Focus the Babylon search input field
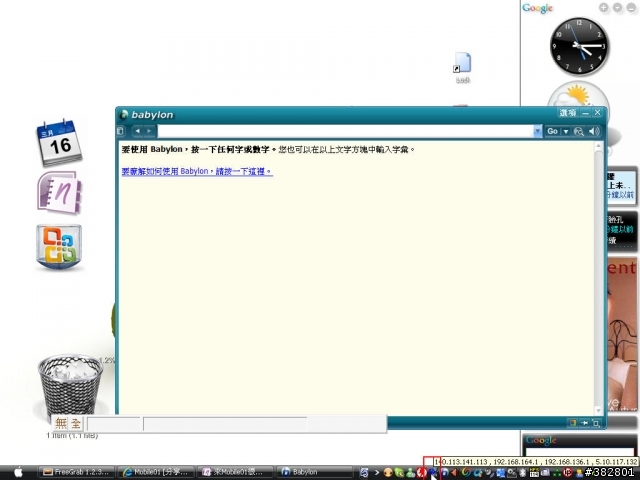The width and height of the screenshot is (640, 480). (x=345, y=131)
